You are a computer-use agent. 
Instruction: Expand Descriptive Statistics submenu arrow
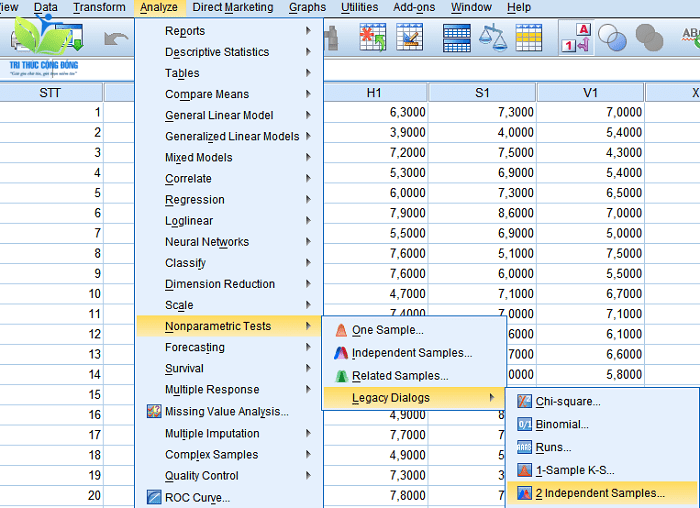[308, 52]
